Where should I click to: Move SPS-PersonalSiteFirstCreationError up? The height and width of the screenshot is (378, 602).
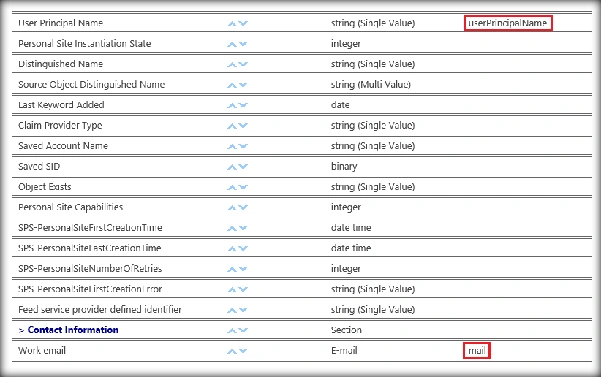pos(232,290)
